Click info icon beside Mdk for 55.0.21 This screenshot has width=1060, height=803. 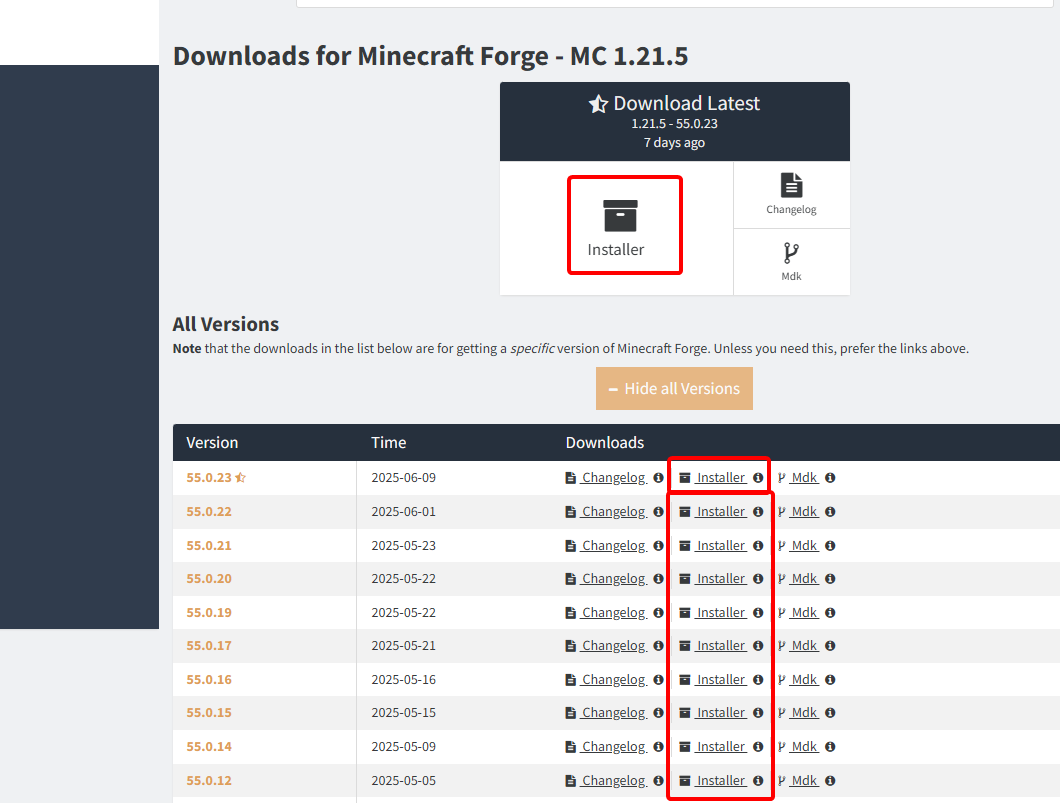point(830,545)
